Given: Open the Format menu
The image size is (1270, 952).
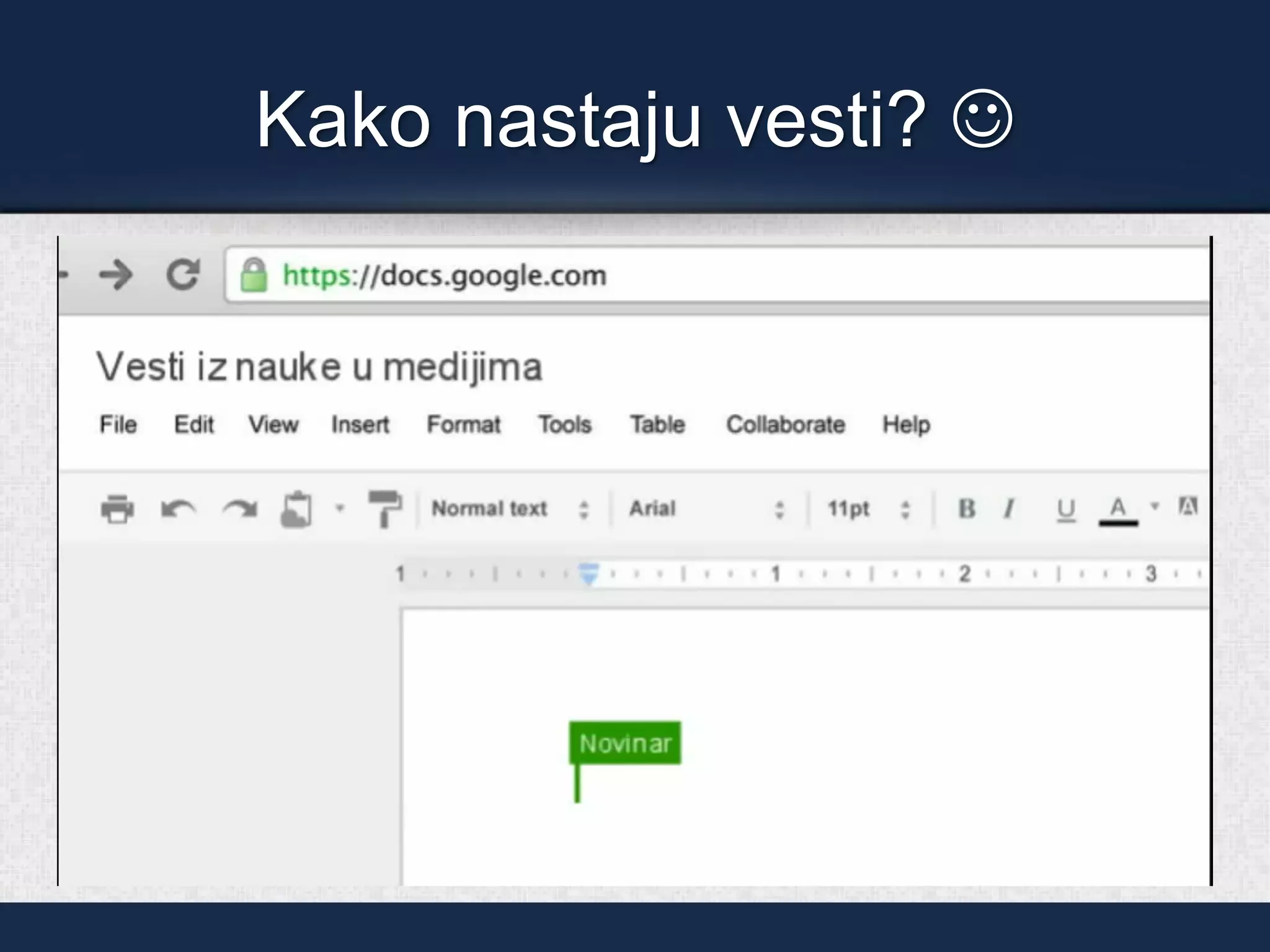Looking at the screenshot, I should tap(463, 425).
